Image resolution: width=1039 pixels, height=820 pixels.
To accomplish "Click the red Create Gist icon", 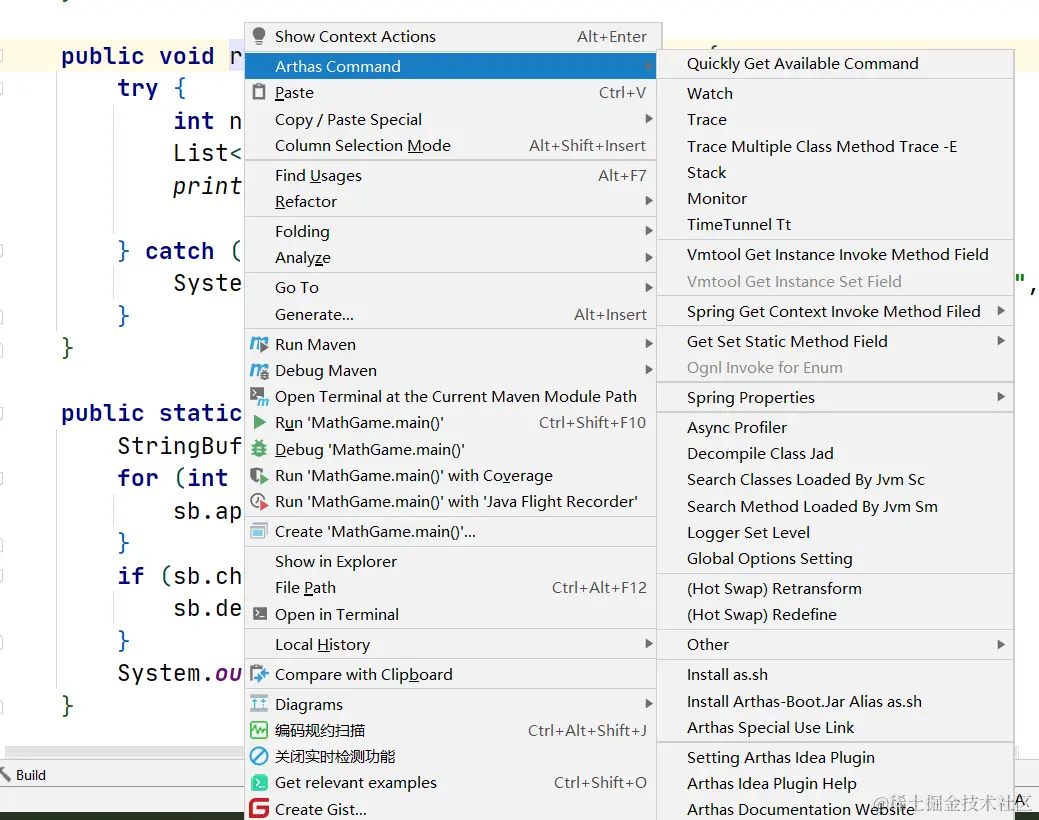I will click(259, 808).
